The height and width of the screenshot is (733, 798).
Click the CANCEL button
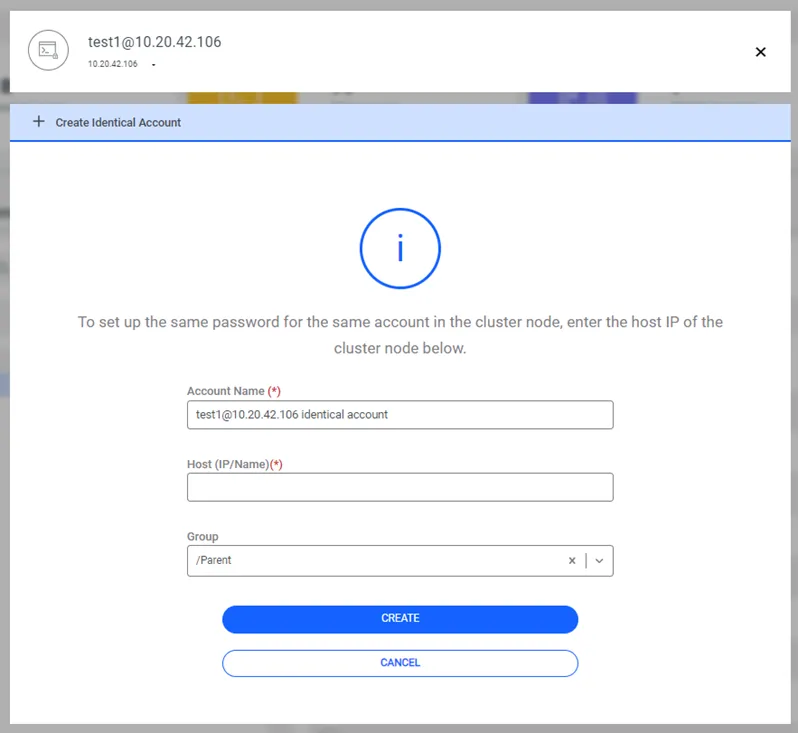click(x=400, y=663)
